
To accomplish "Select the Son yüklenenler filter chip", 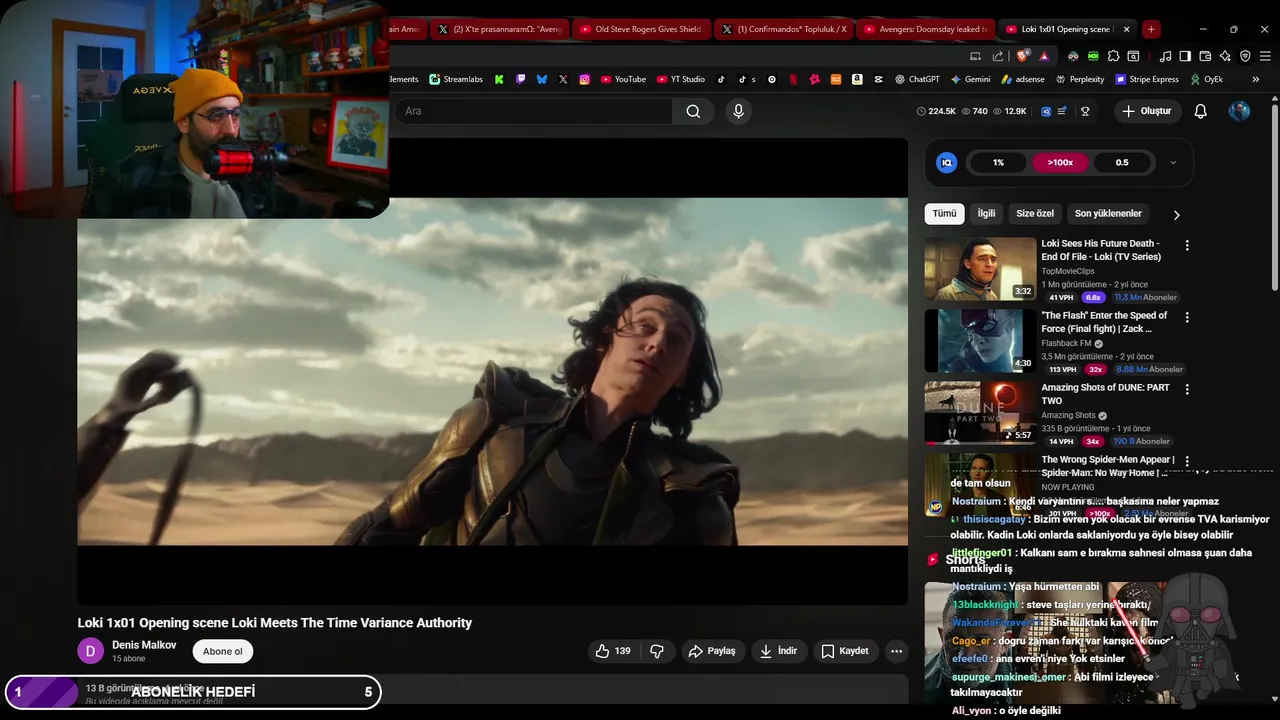I will (1108, 214).
